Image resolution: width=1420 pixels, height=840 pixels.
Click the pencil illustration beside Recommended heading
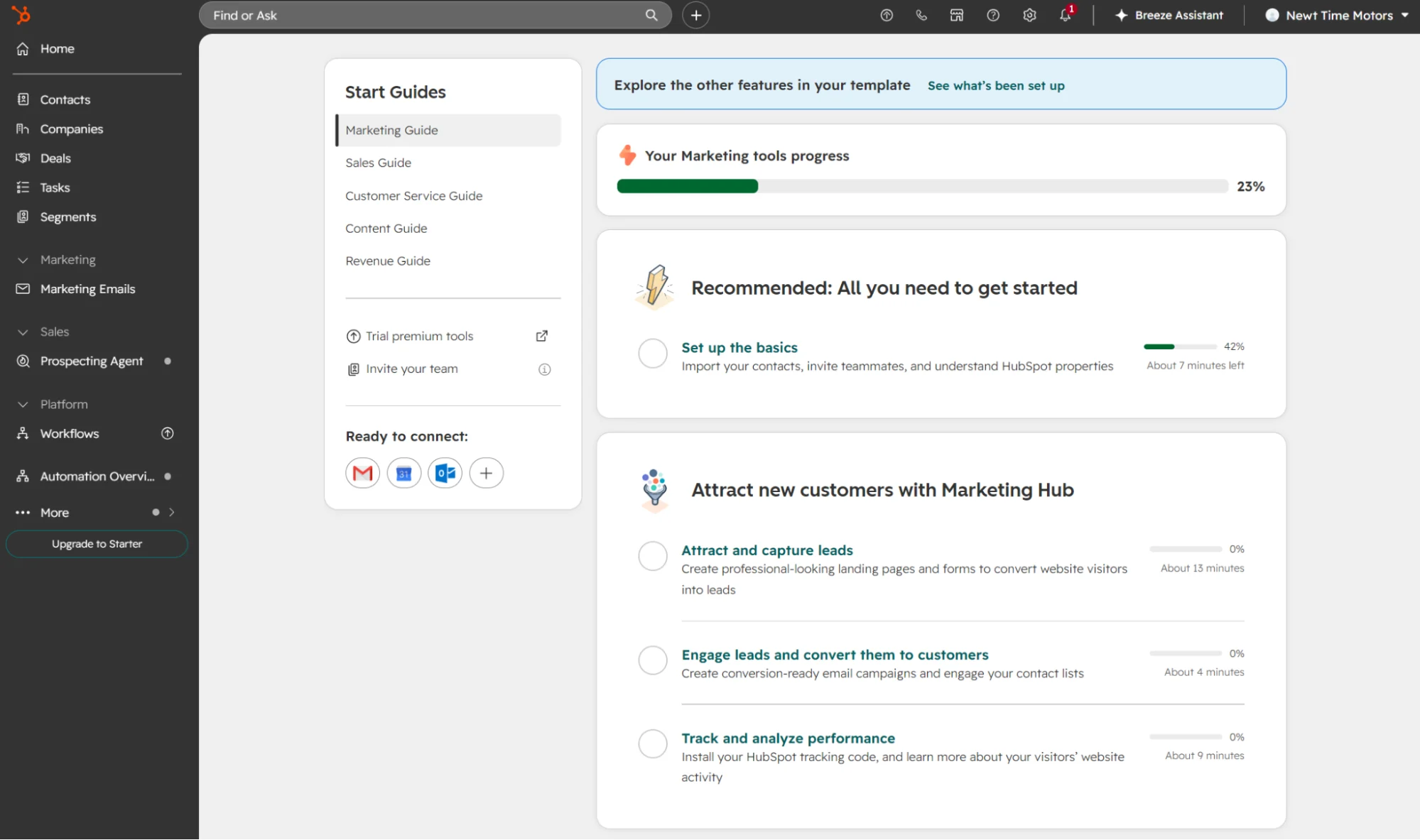[x=655, y=287]
